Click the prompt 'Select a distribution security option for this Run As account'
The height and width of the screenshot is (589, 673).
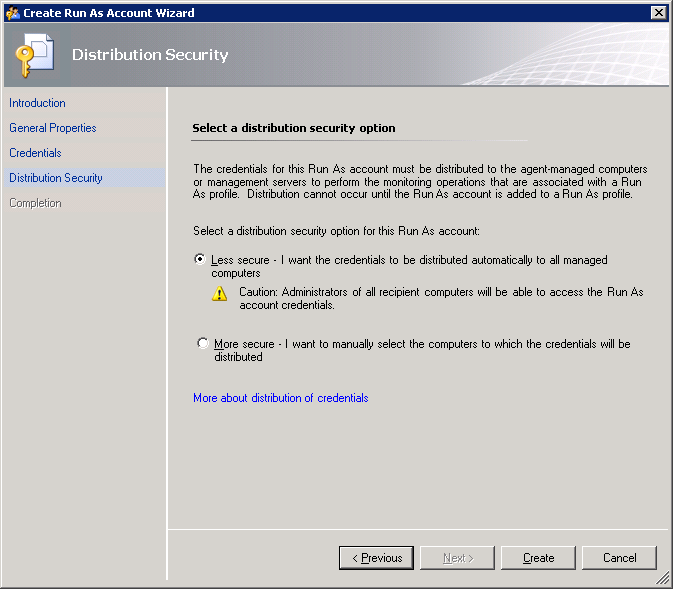tap(336, 231)
